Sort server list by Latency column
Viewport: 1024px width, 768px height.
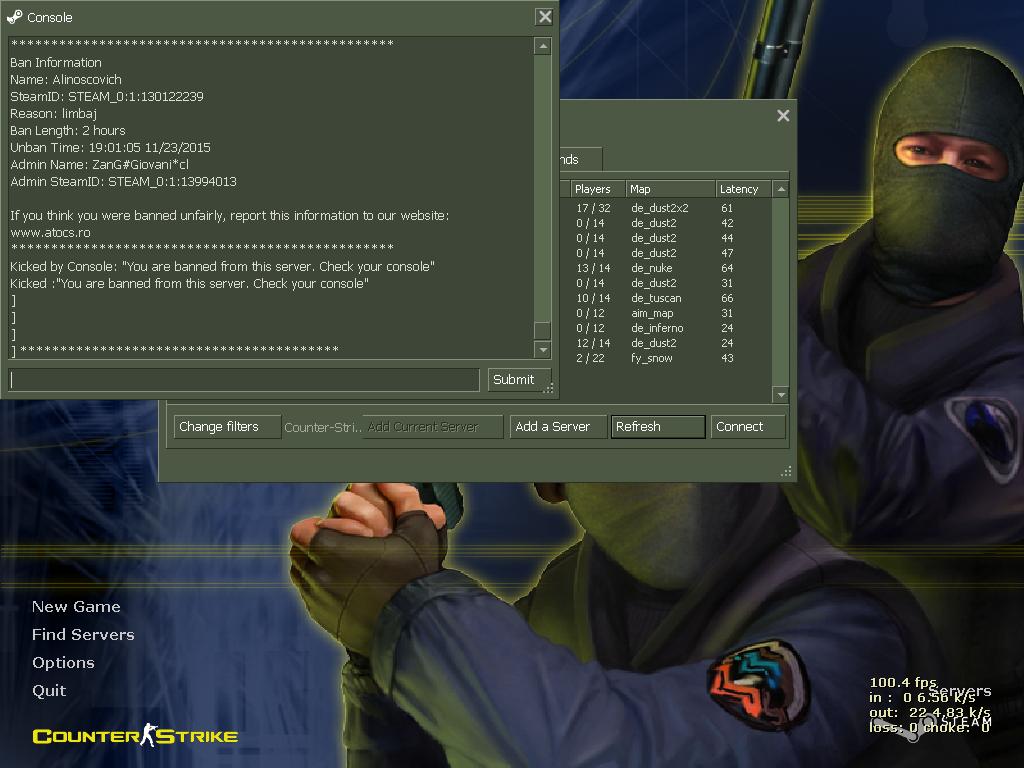point(743,189)
